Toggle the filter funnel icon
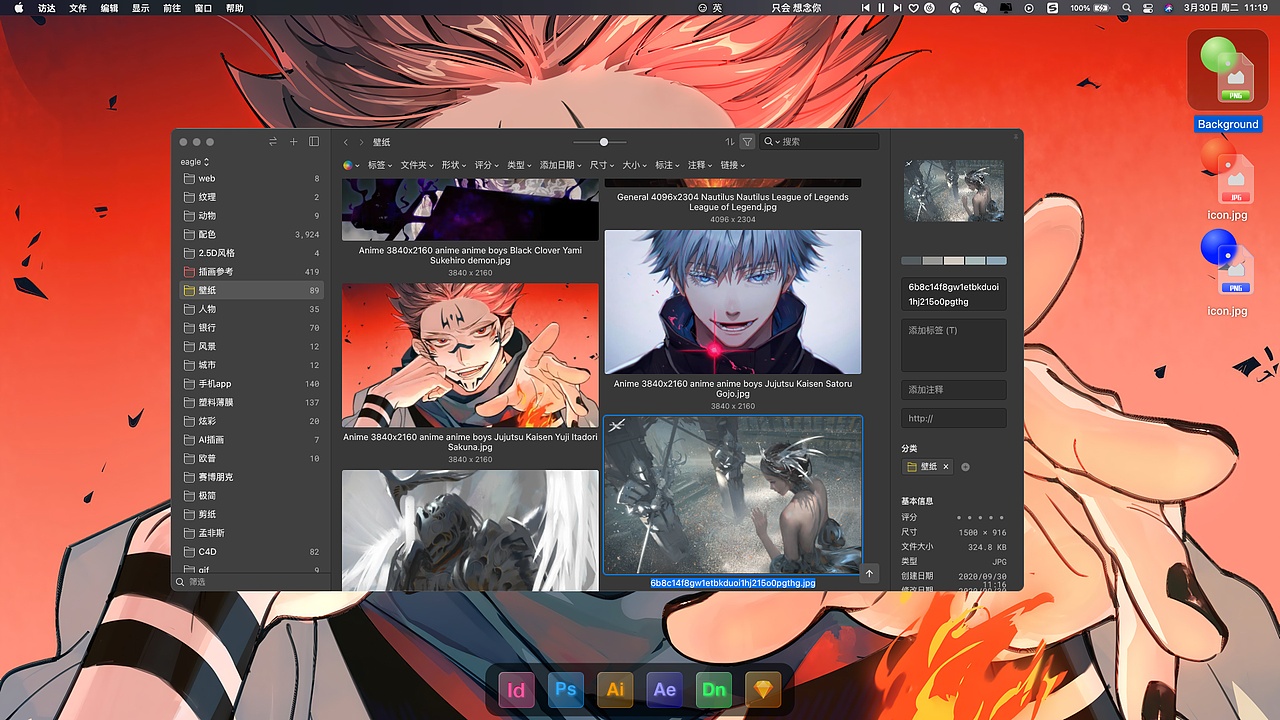The image size is (1280, 720). (747, 142)
